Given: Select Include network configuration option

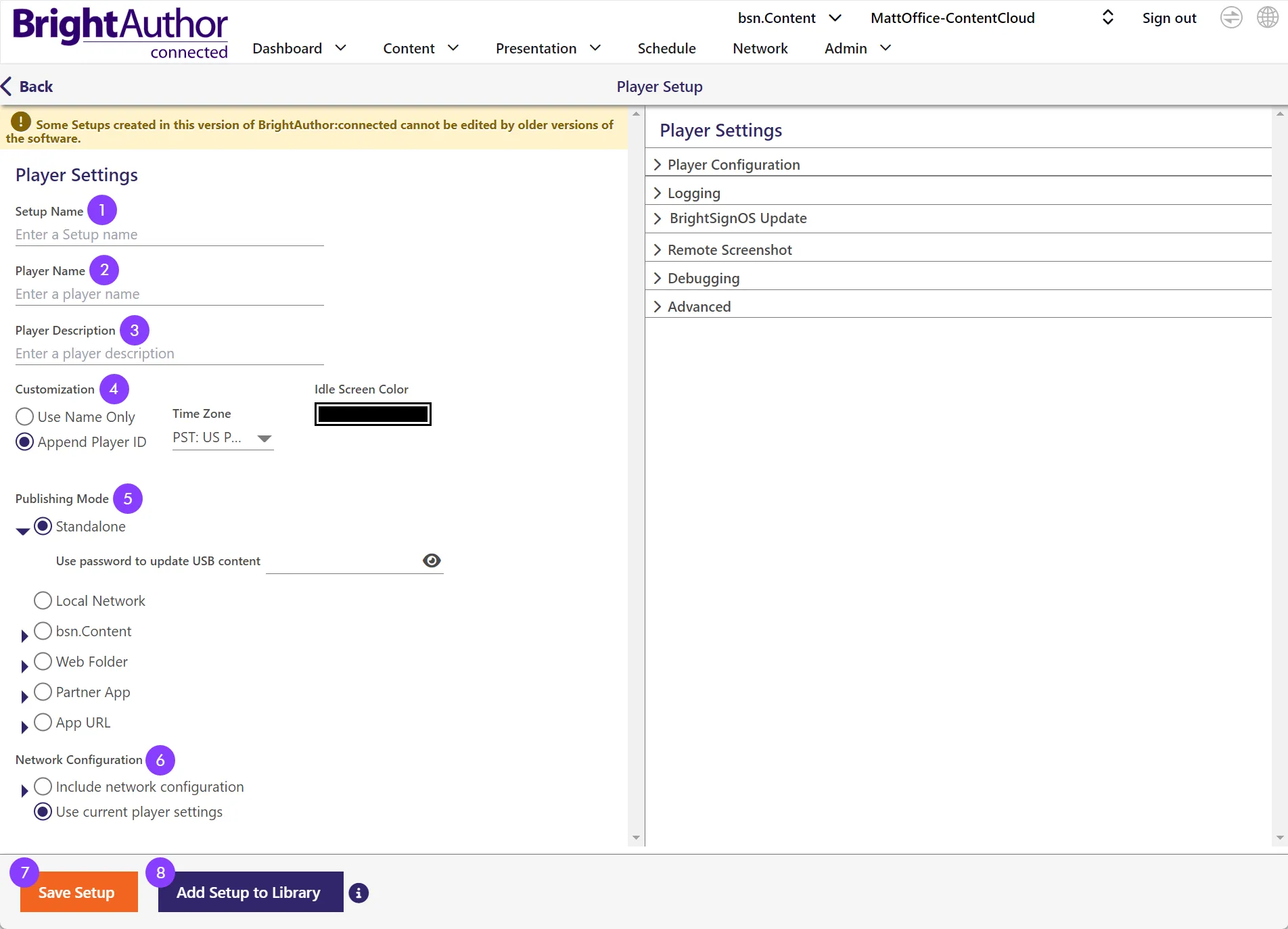Looking at the screenshot, I should (x=43, y=786).
